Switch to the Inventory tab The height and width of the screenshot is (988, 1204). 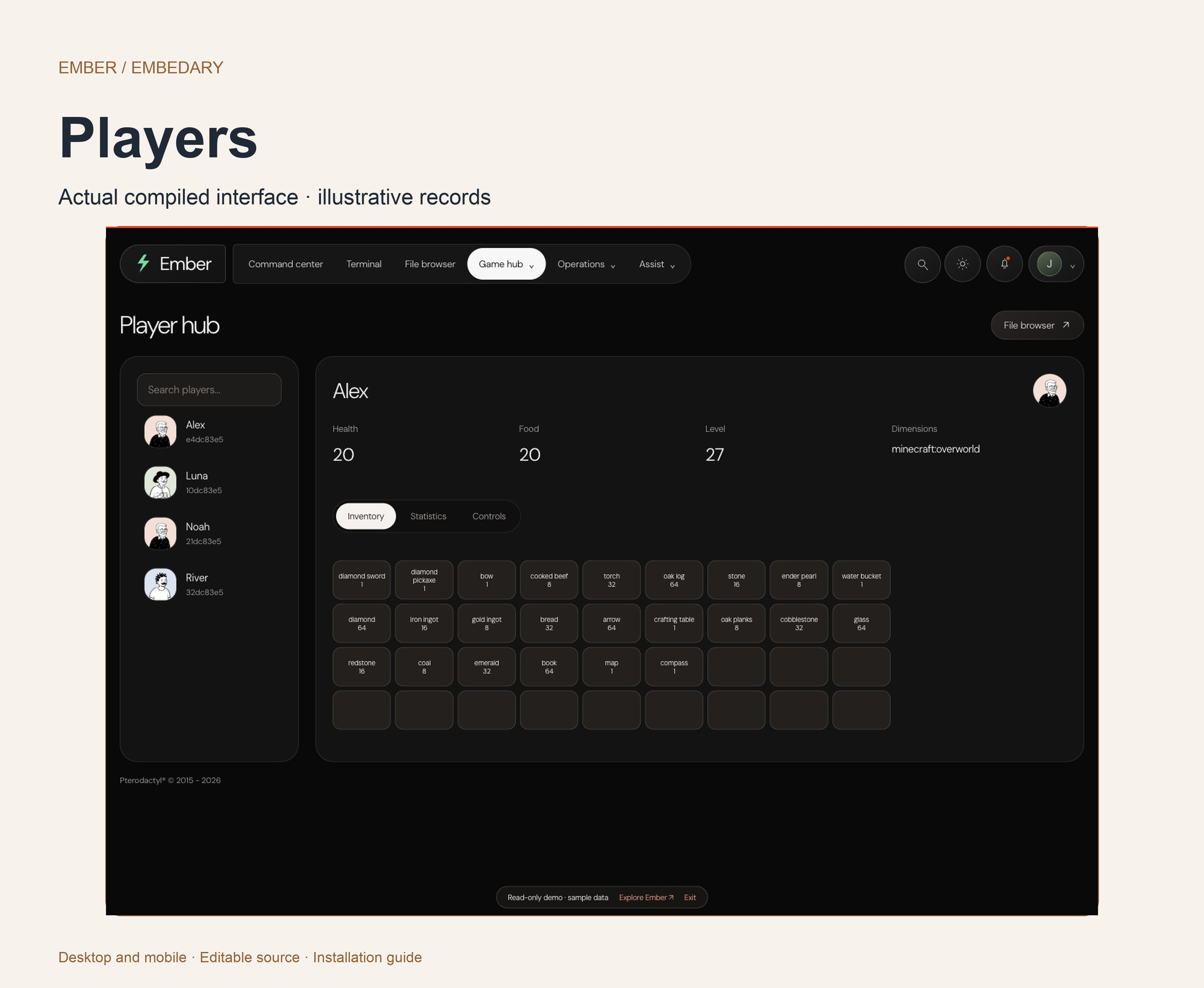click(x=366, y=516)
